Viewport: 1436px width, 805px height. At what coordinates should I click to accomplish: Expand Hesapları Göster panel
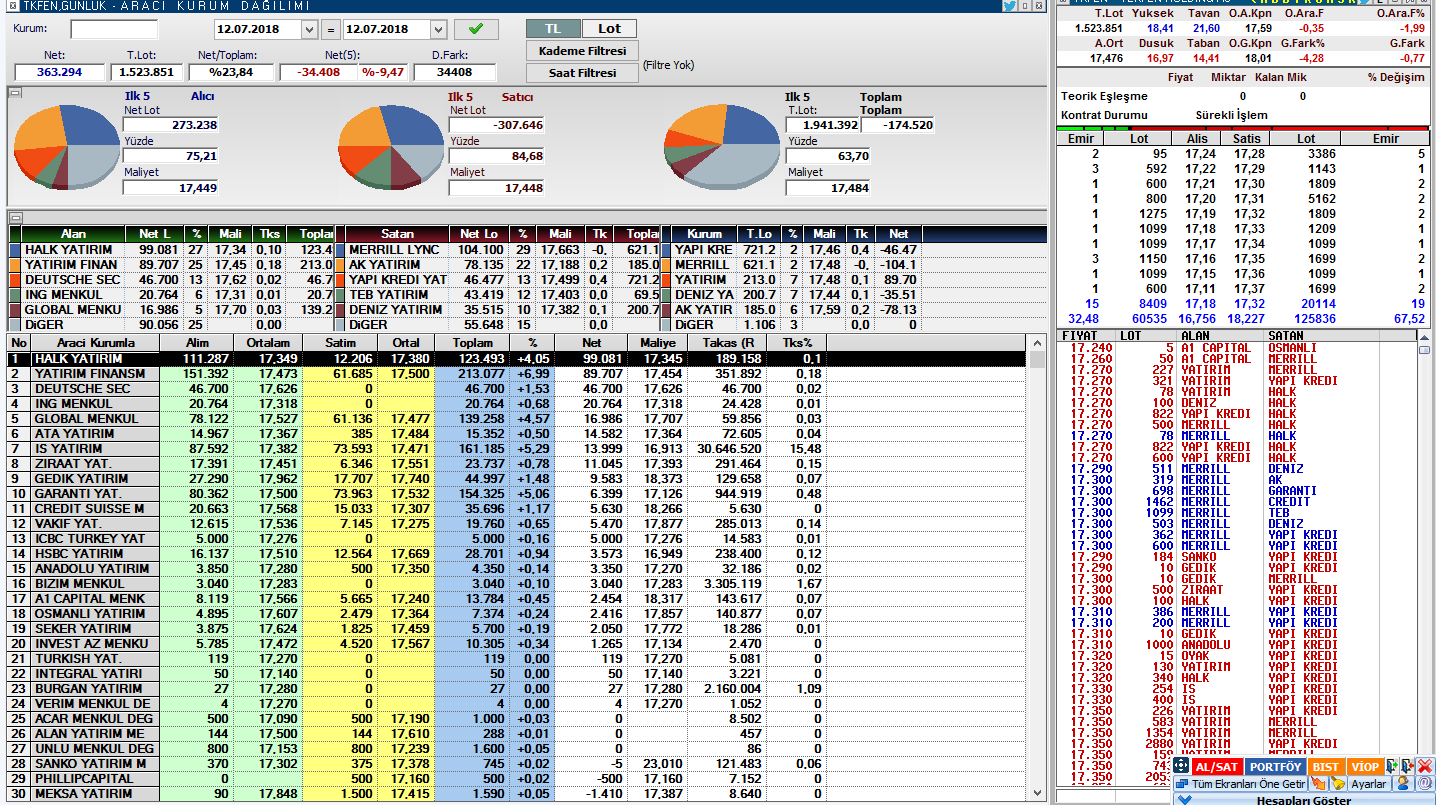[x=1305, y=799]
